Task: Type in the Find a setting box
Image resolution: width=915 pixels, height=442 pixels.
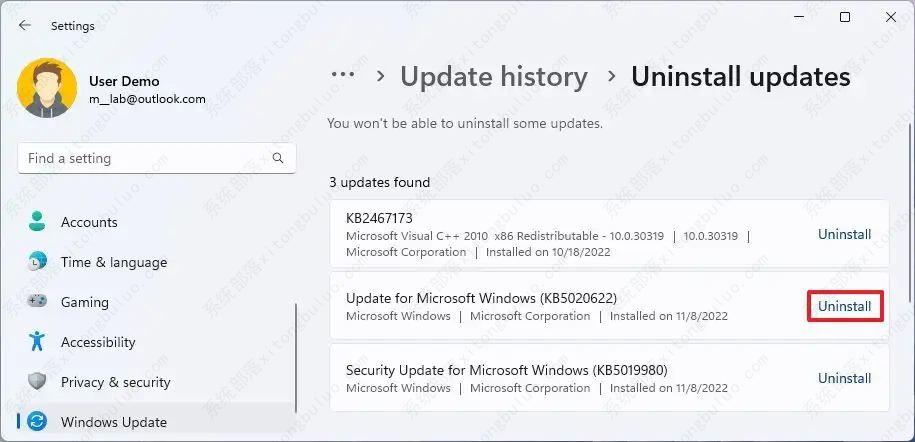Action: pos(145,158)
